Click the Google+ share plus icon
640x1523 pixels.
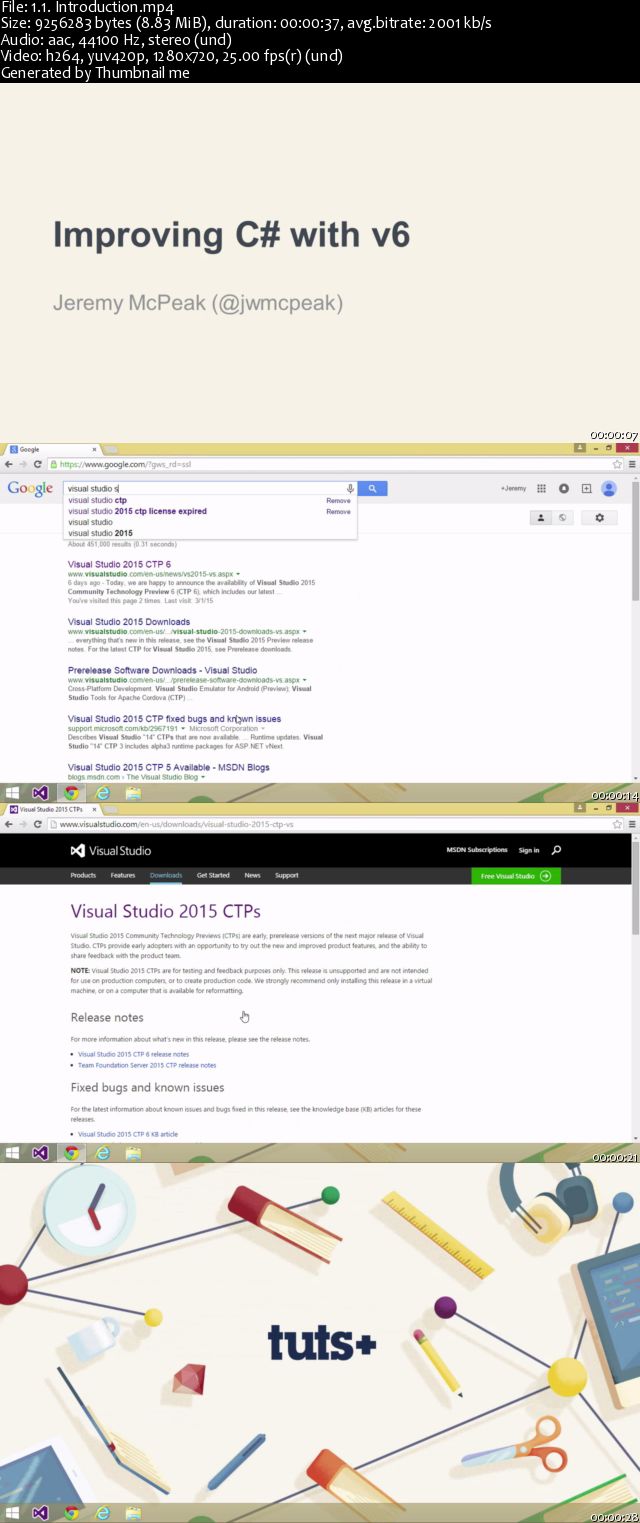click(586, 489)
